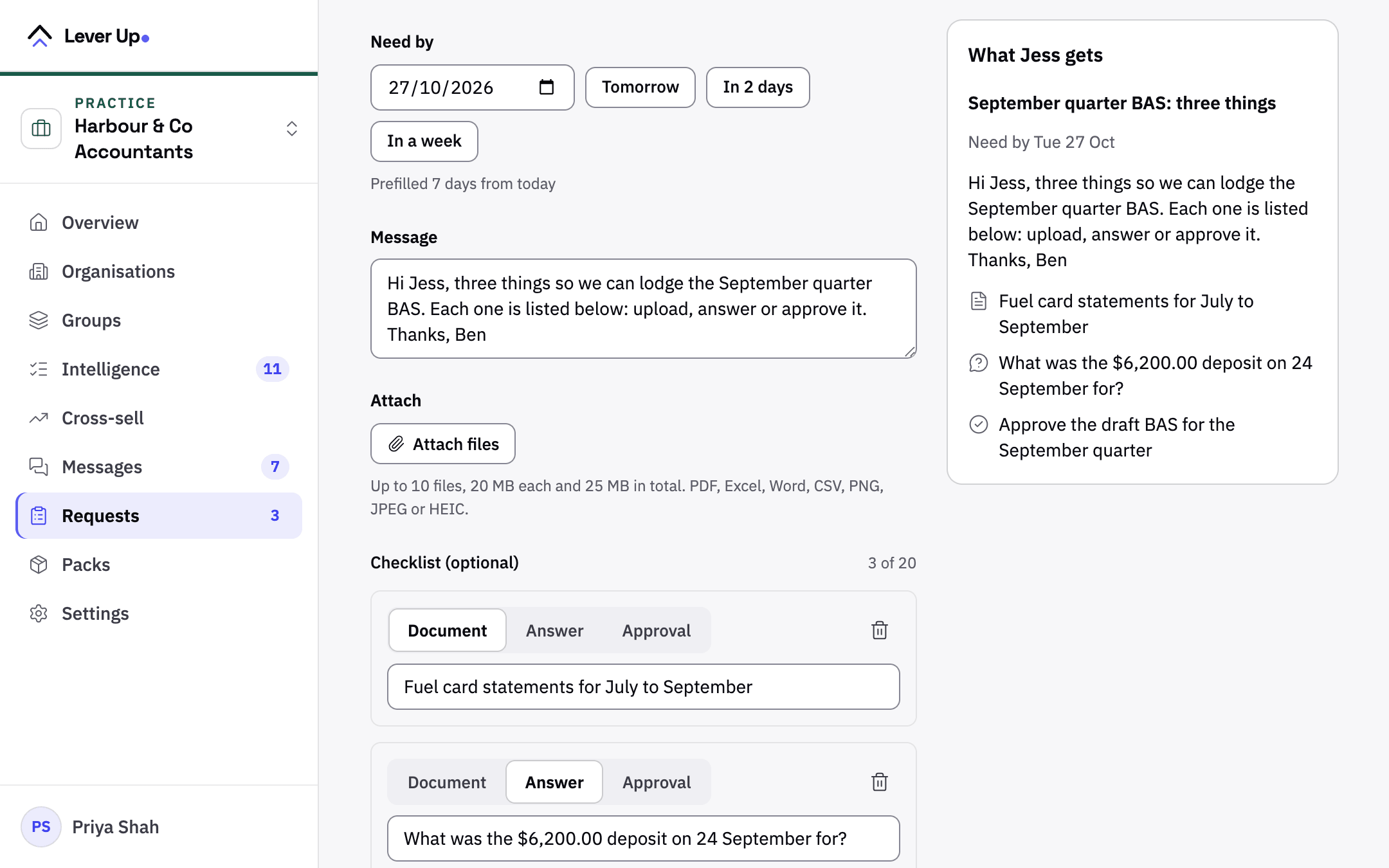Viewport: 1389px width, 868px height.
Task: Delete the Fuel card statements checklist item
Action: point(880,630)
